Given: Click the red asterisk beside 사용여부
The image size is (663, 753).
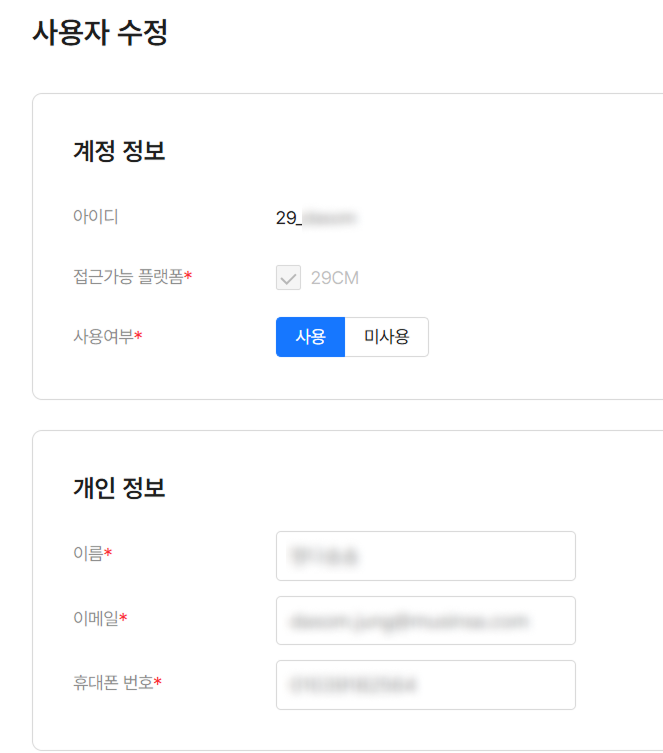Looking at the screenshot, I should pos(138,336).
